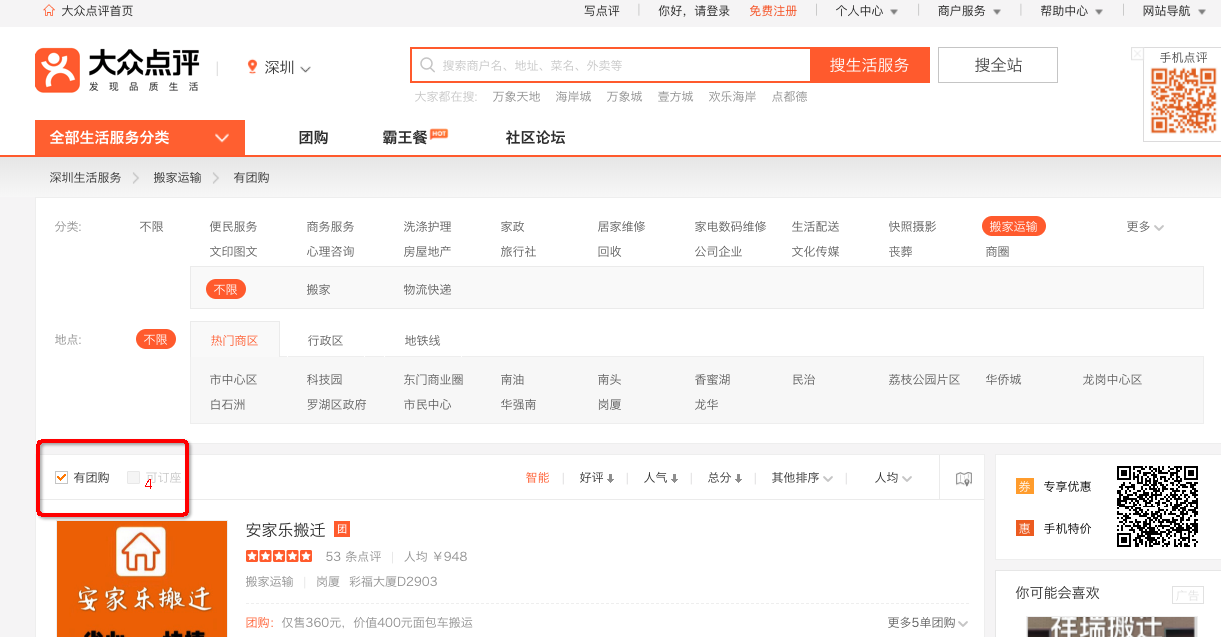Select the 华强南 area
This screenshot has height=637, width=1221.
pyautogui.click(x=519, y=405)
